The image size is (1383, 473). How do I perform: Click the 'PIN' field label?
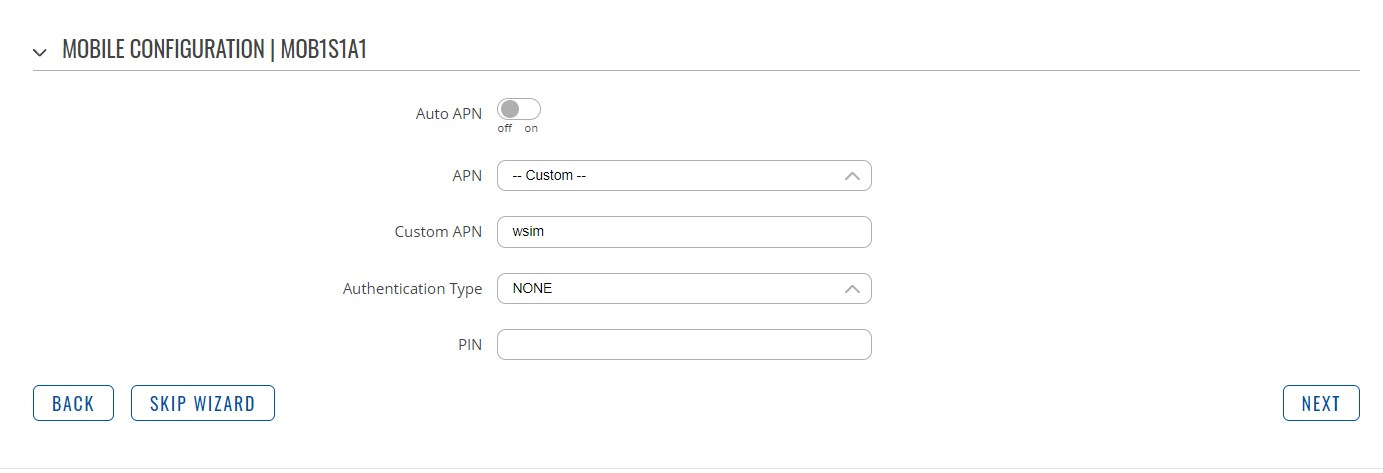[470, 345]
